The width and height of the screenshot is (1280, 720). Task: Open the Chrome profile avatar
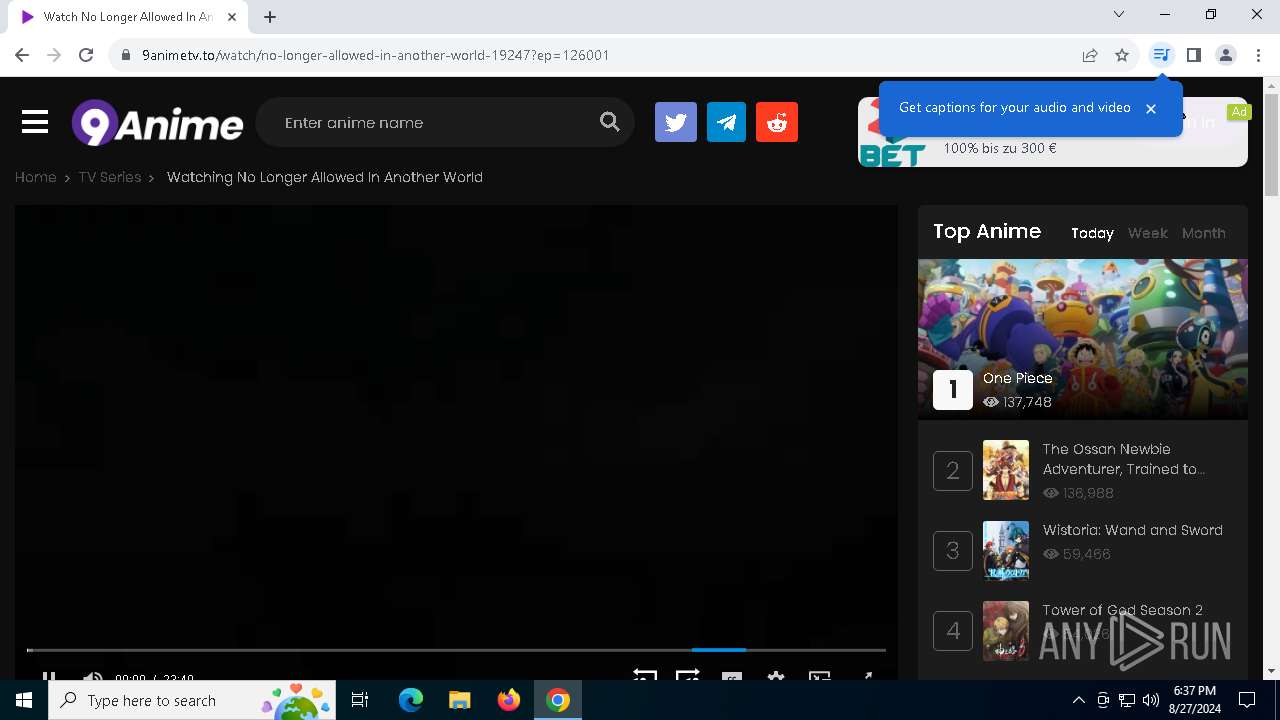[x=1226, y=55]
